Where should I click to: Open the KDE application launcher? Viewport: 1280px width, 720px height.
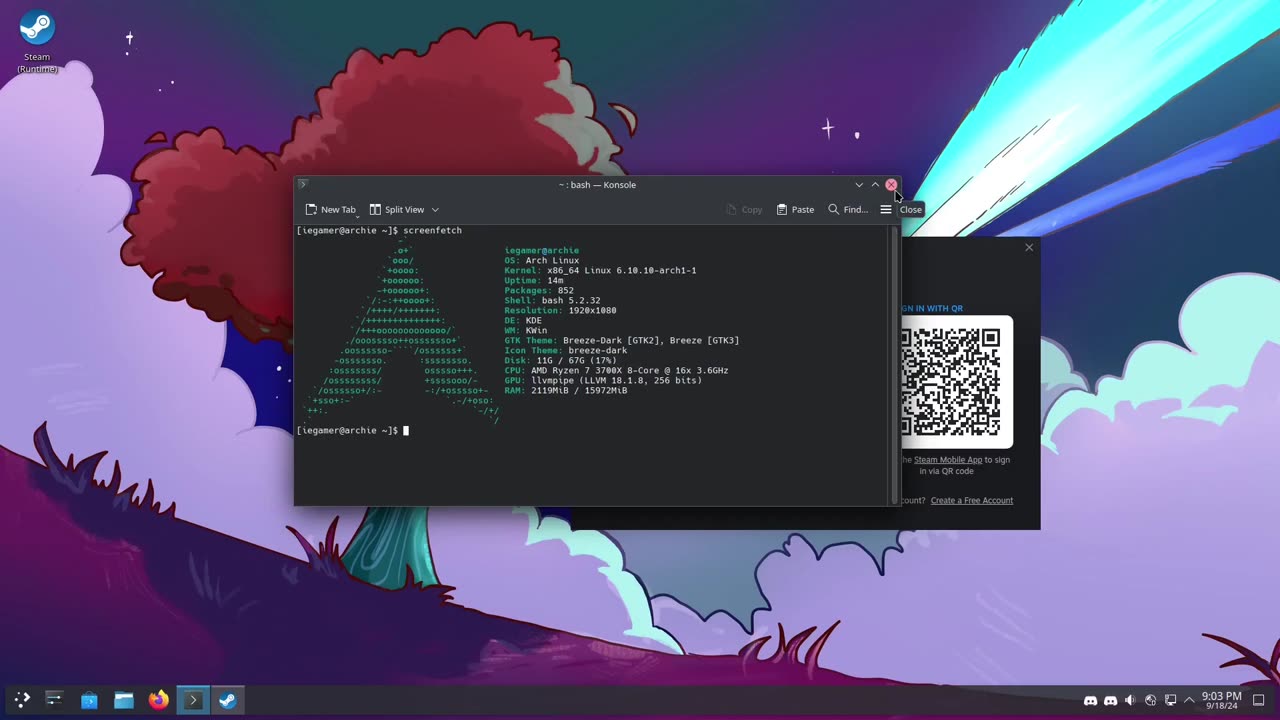pos(22,700)
